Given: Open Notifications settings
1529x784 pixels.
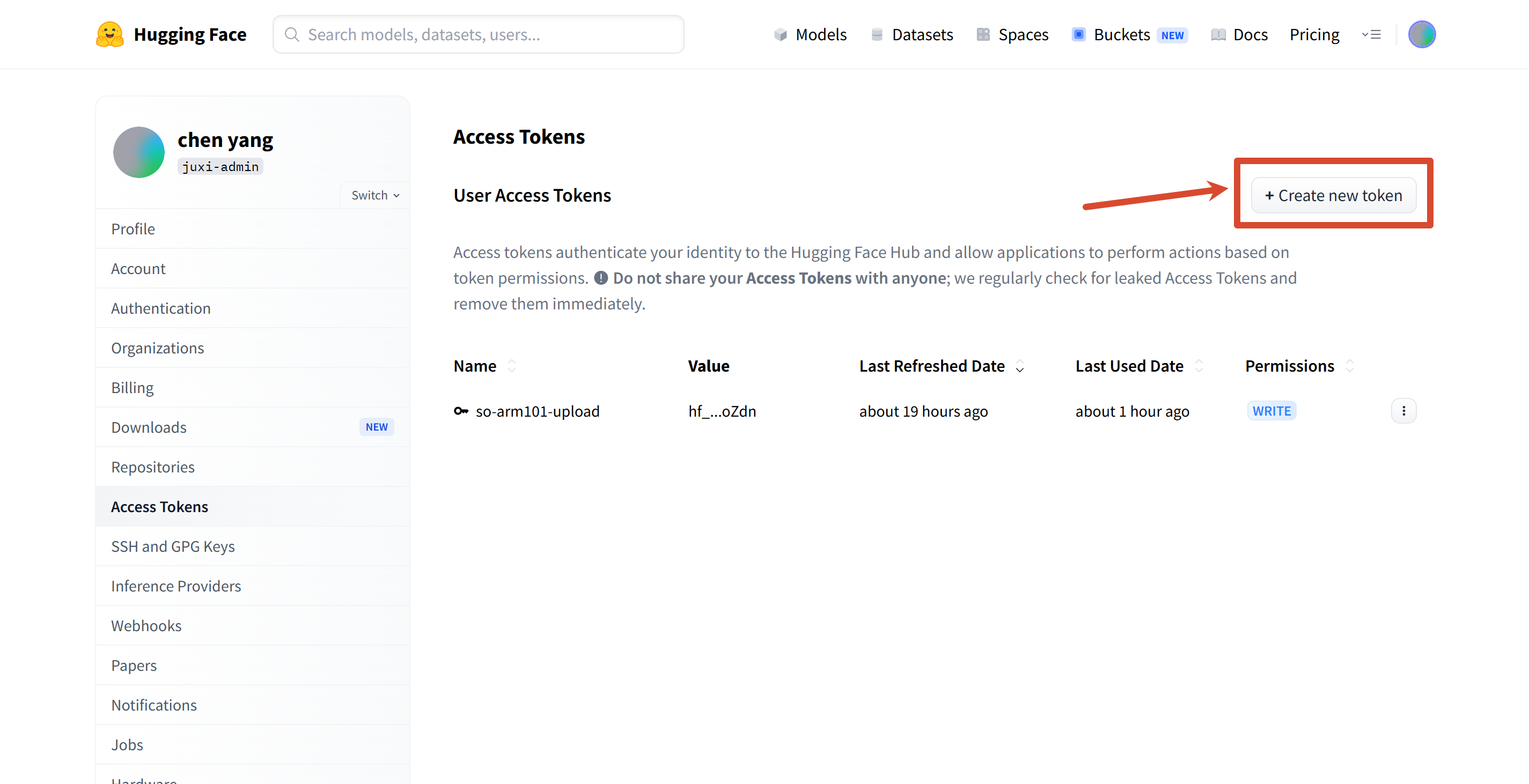Looking at the screenshot, I should click(252, 705).
